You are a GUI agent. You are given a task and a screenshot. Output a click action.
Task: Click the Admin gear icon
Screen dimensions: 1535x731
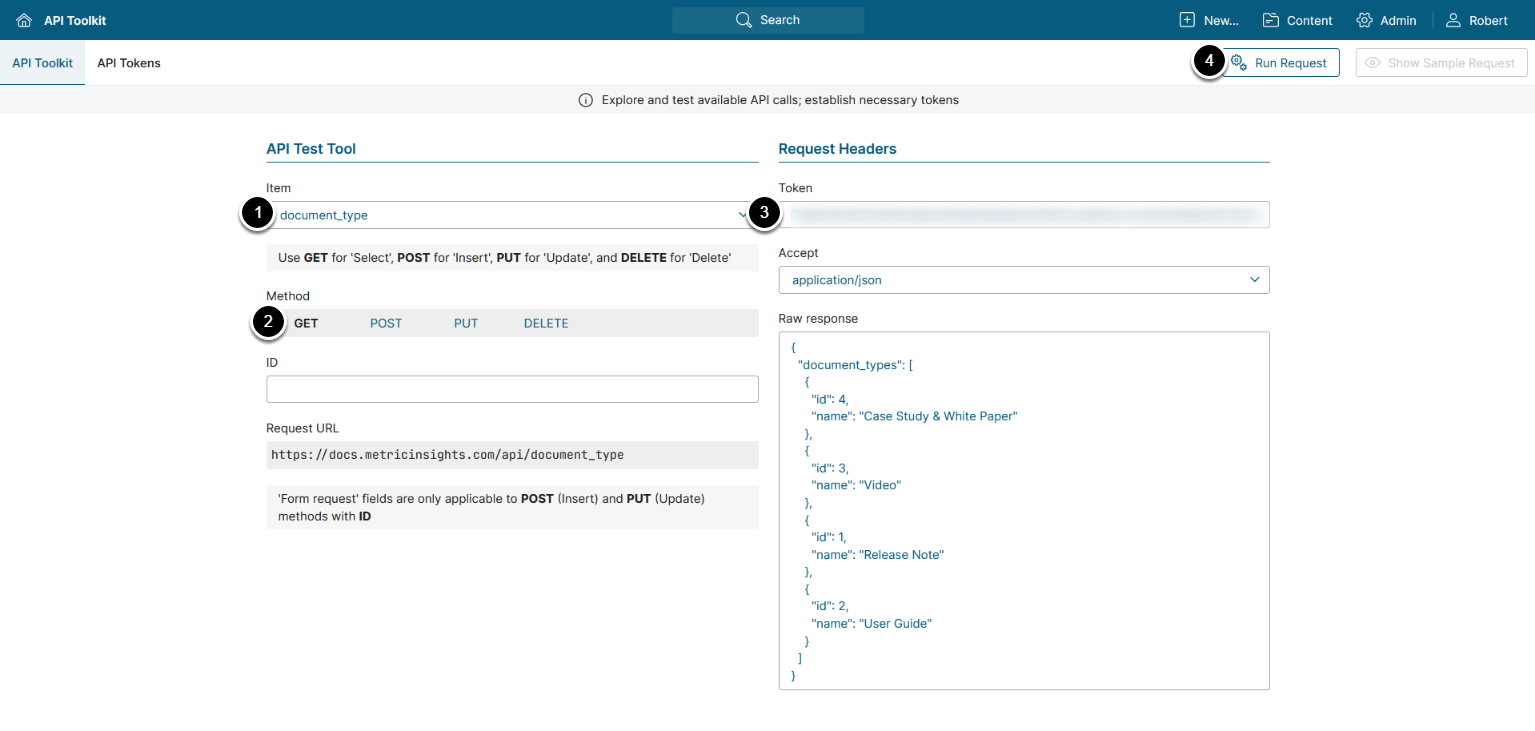[1364, 20]
